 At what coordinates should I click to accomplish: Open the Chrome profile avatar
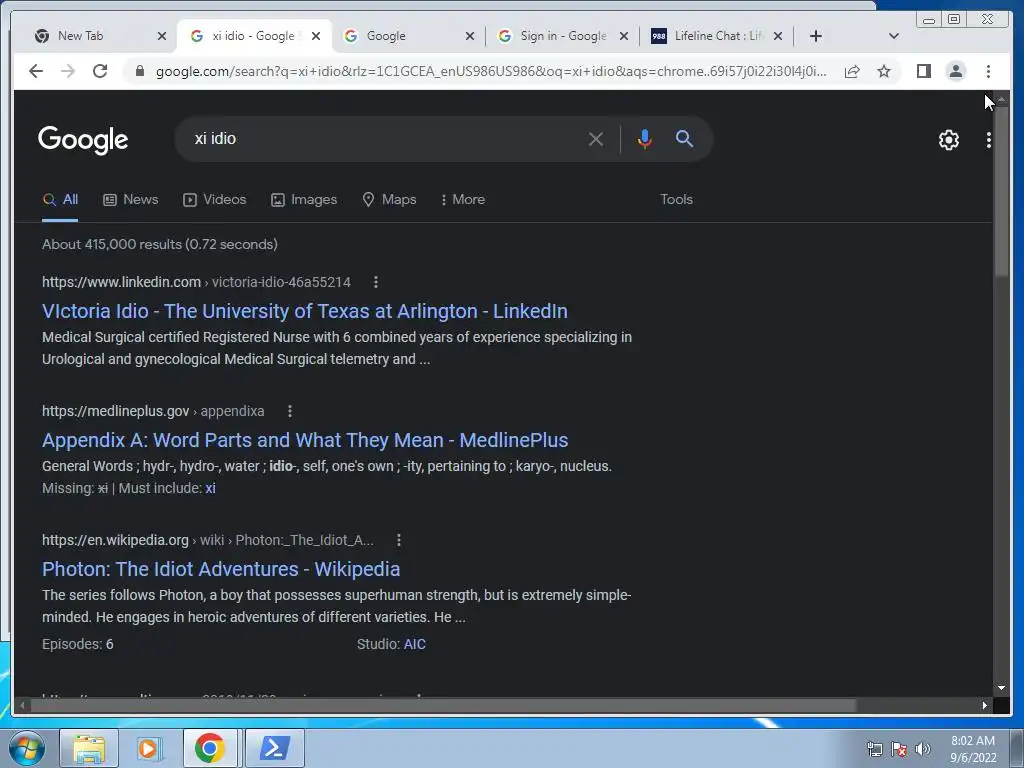coord(955,71)
